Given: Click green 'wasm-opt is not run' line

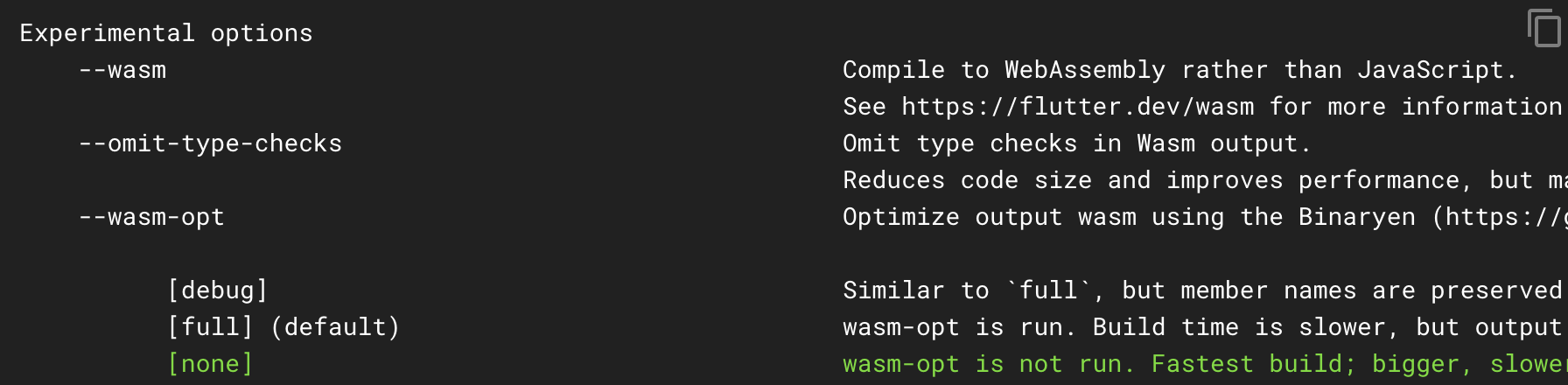Looking at the screenshot, I should tap(1205, 364).
